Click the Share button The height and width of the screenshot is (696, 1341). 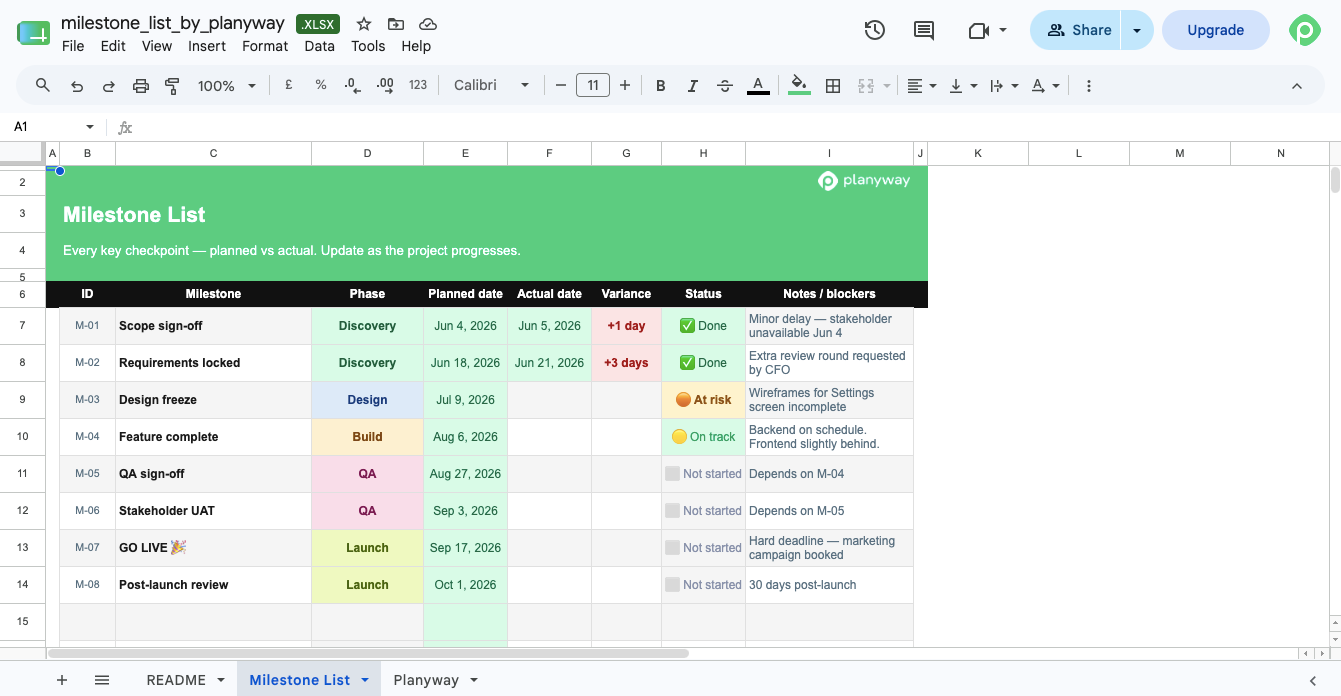pos(1076,30)
